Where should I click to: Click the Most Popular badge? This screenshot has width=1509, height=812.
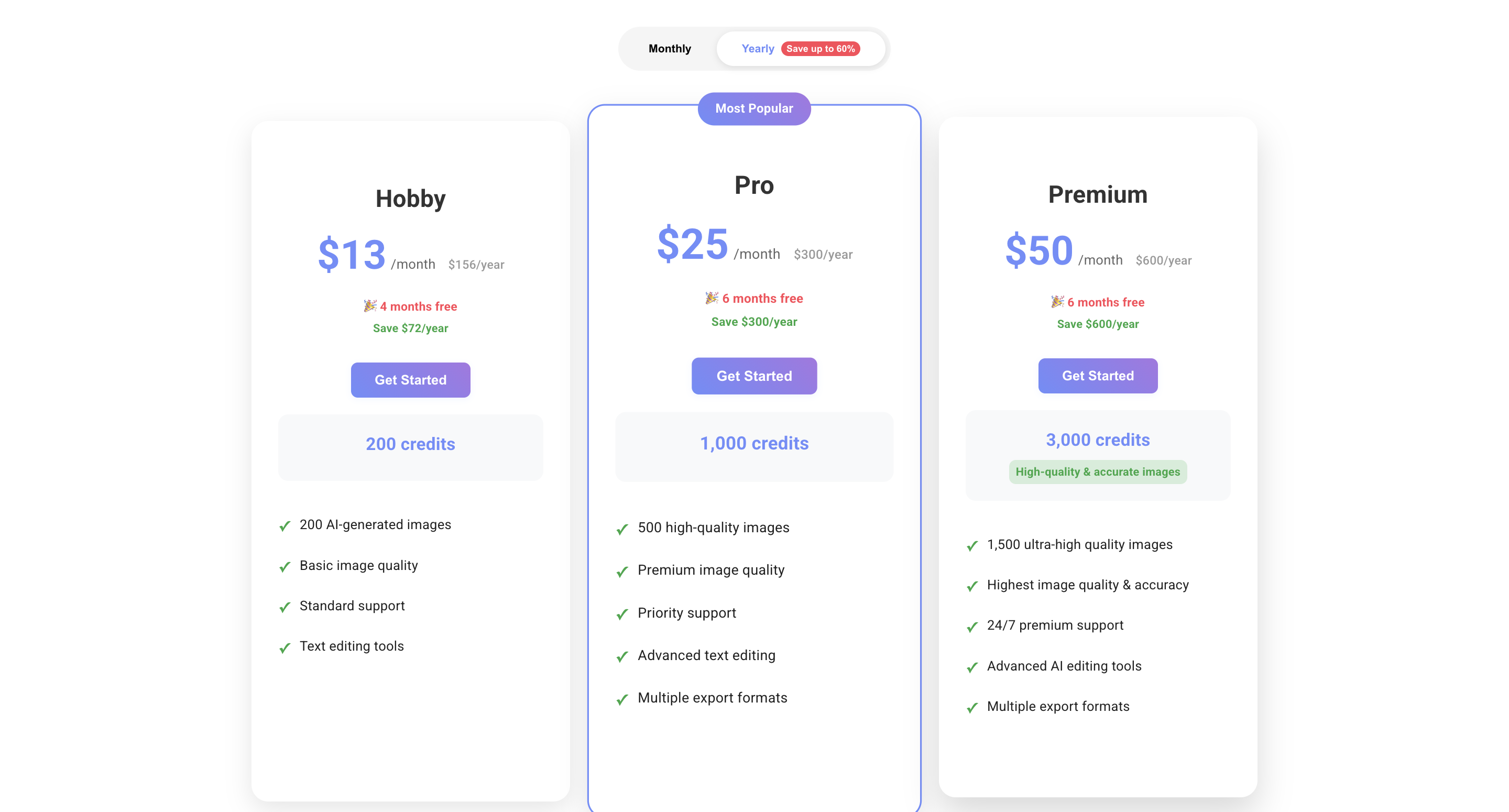tap(754, 108)
